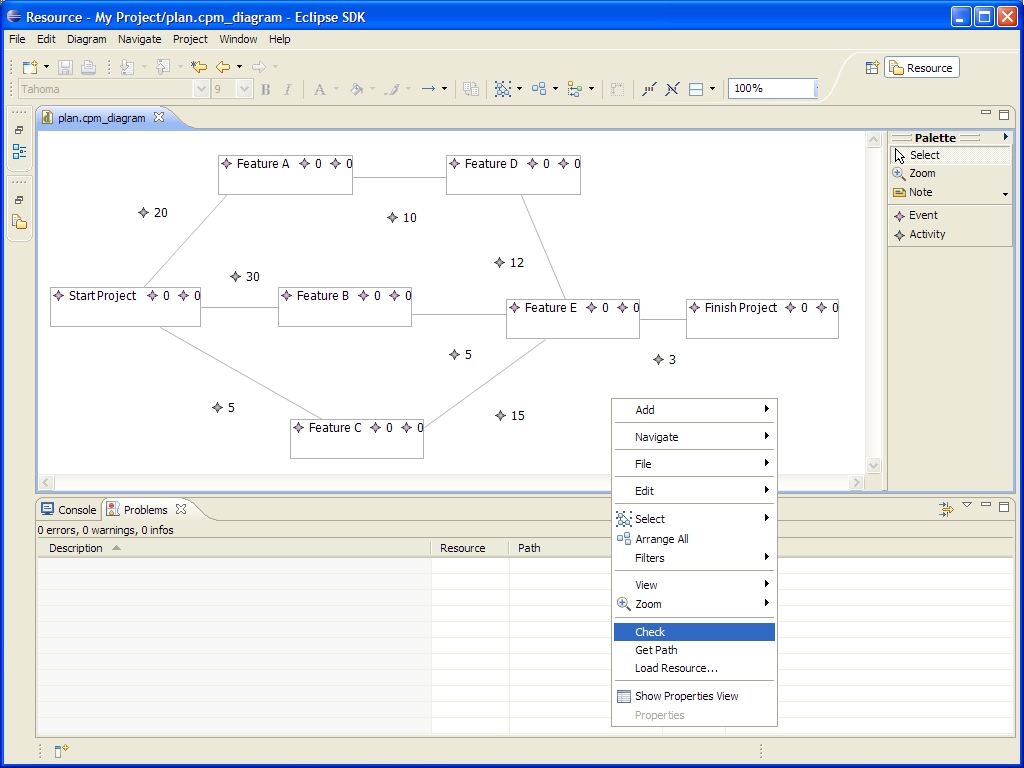The height and width of the screenshot is (768, 1024).
Task: Expand the Note tool dropdown in Palette
Action: pos(1005,194)
